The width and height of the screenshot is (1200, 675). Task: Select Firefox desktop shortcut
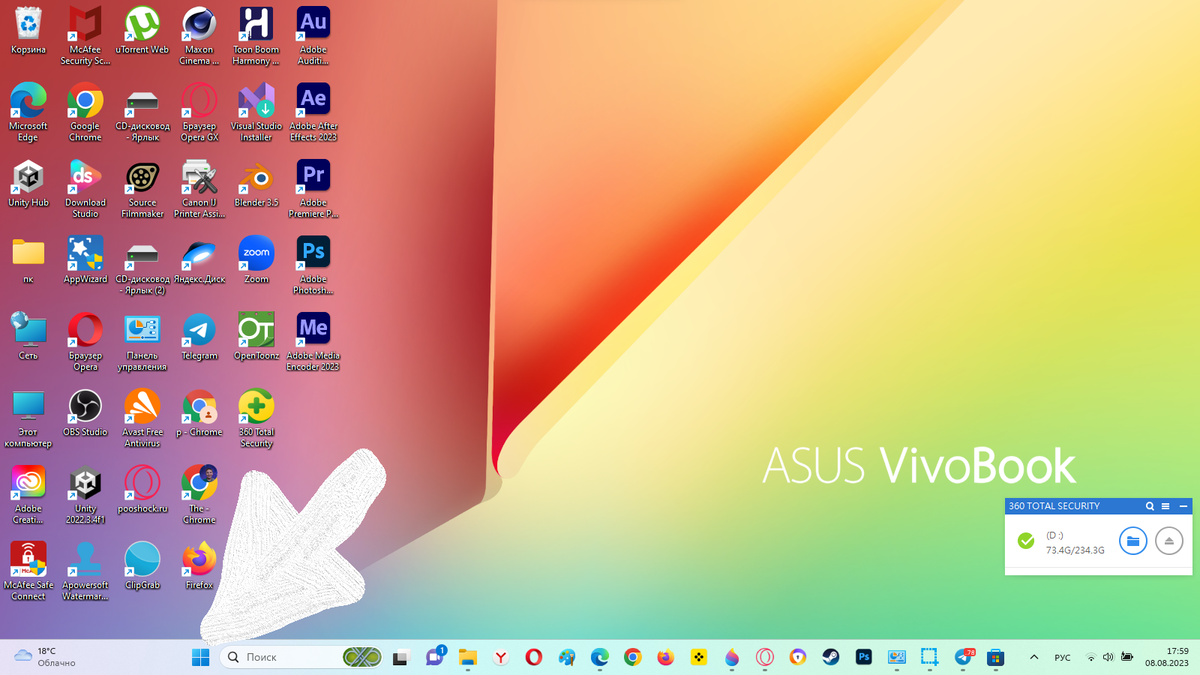(199, 566)
